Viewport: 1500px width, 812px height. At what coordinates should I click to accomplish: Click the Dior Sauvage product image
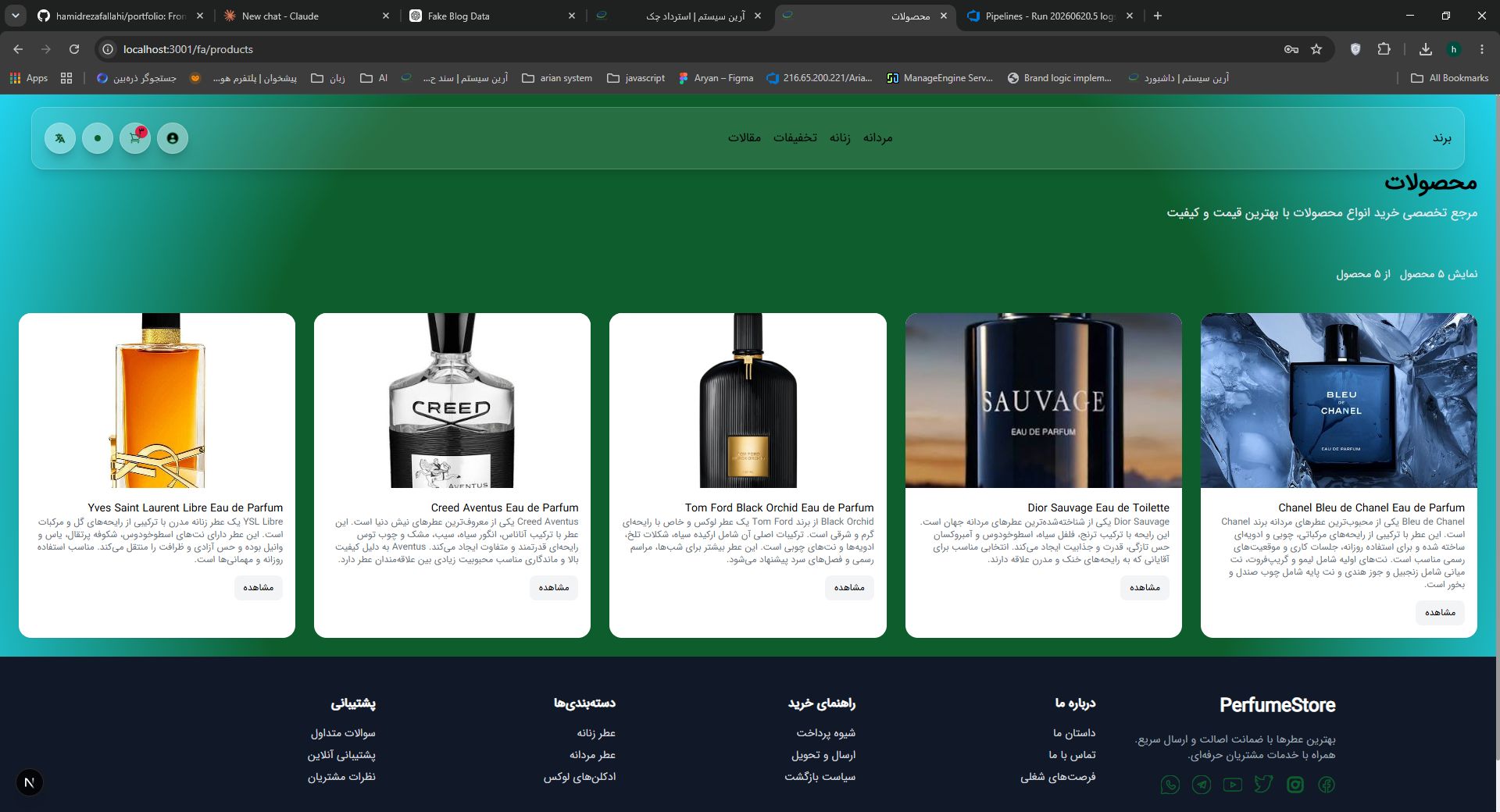pos(1044,401)
